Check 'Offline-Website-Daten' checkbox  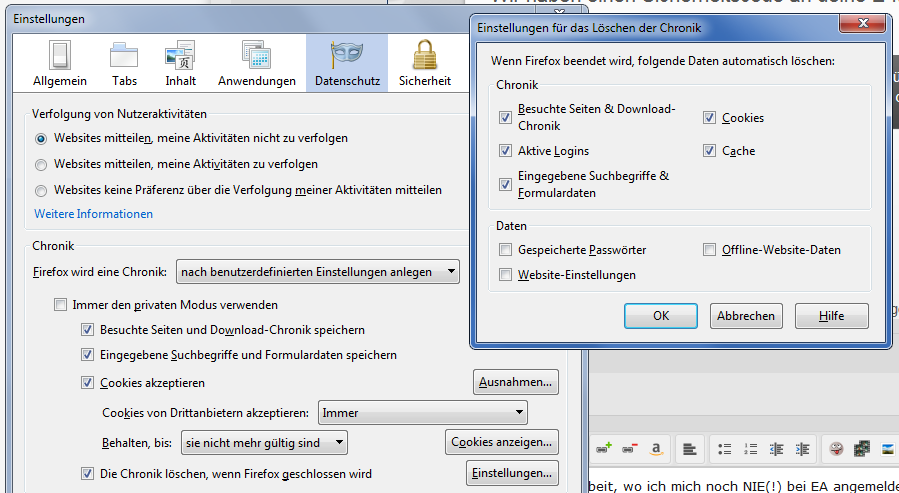click(x=709, y=250)
